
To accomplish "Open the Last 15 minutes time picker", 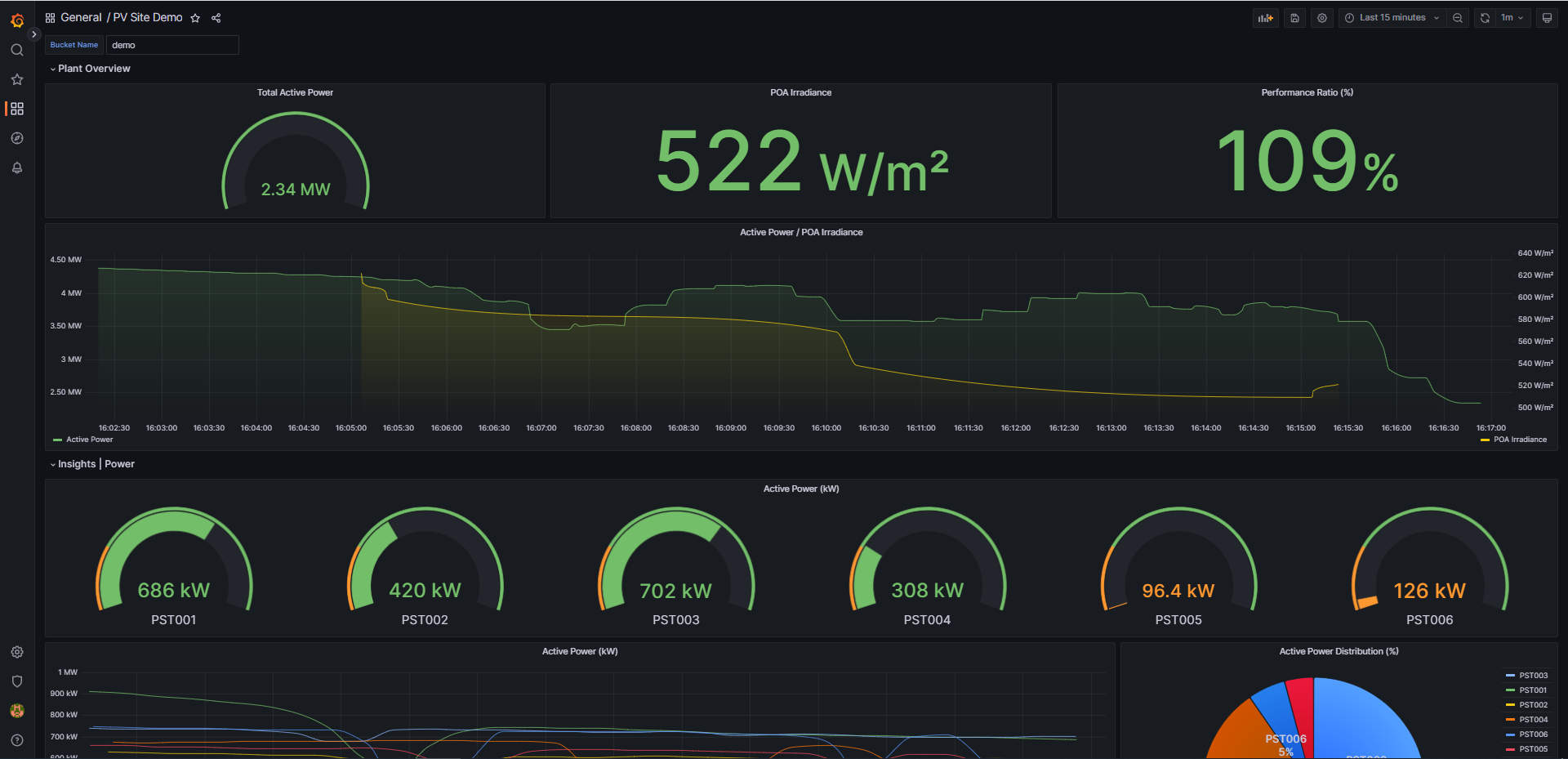I will pyautogui.click(x=1392, y=18).
